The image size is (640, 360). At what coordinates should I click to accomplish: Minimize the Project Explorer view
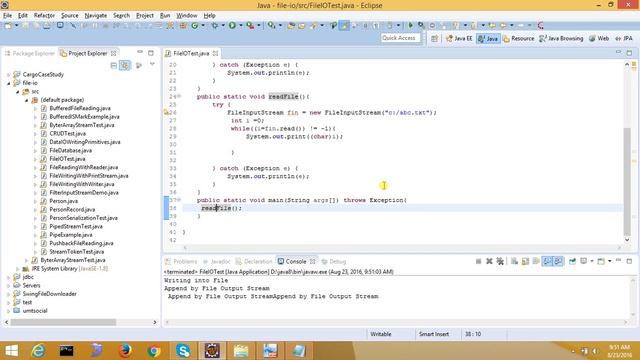pos(140,53)
